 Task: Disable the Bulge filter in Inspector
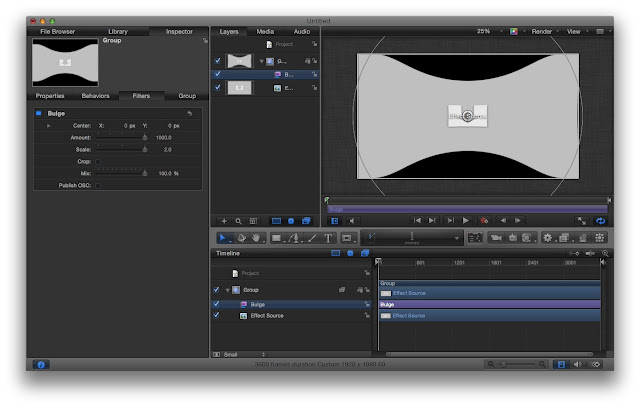[39, 113]
